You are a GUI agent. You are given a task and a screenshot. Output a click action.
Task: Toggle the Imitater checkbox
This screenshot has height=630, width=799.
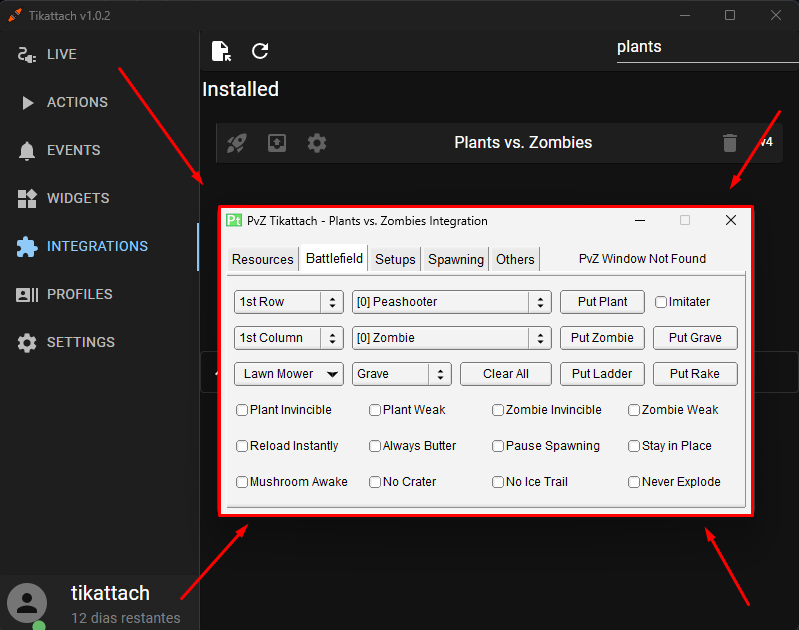click(x=661, y=302)
